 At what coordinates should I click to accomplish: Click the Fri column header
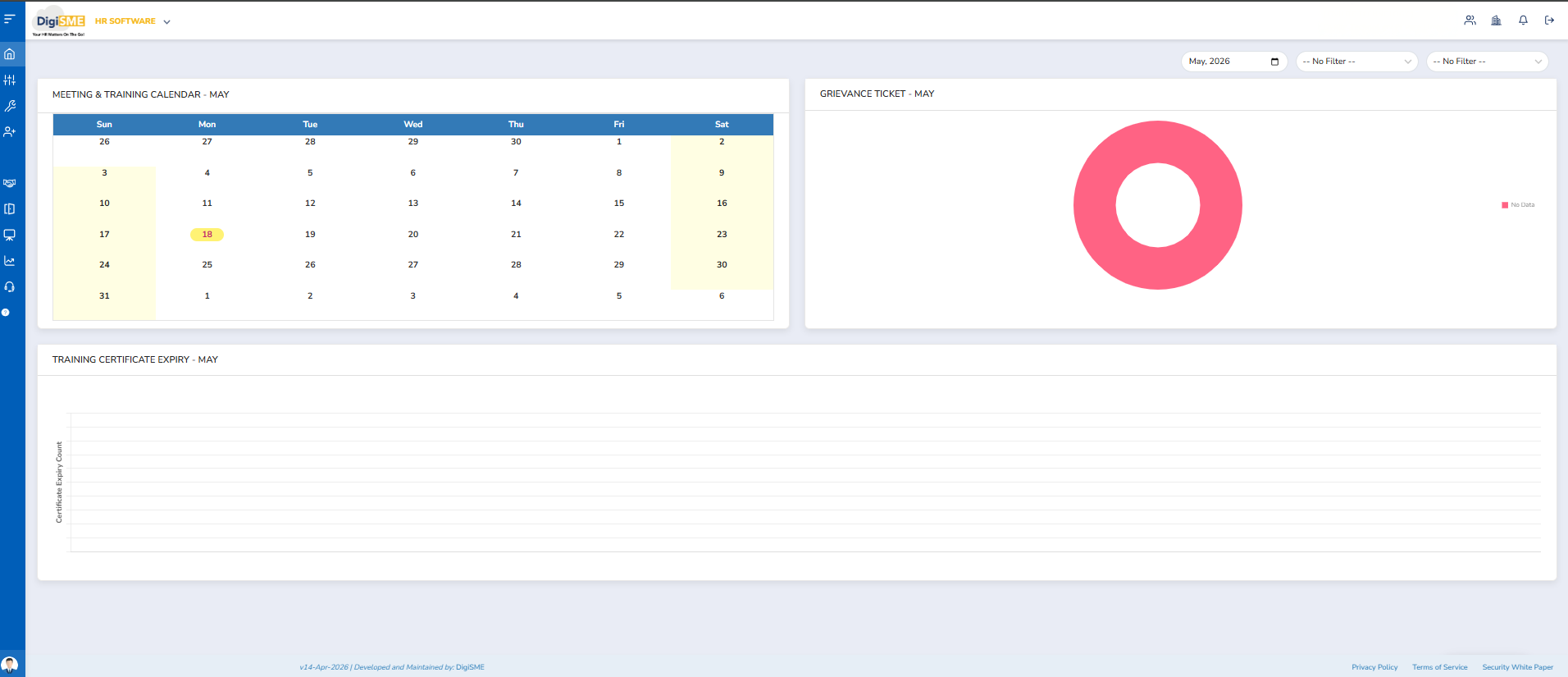(619, 125)
